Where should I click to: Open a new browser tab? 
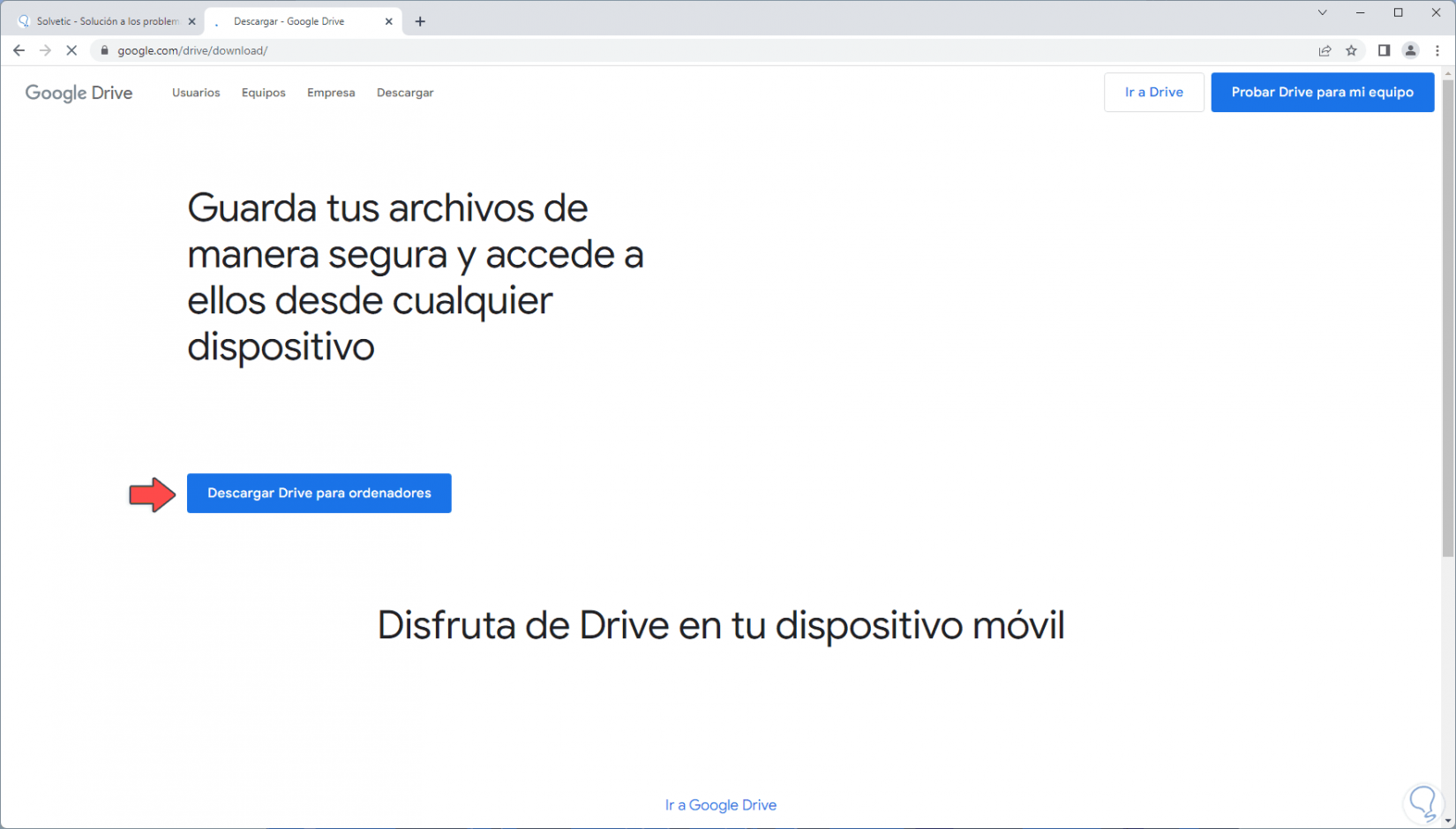(x=420, y=21)
